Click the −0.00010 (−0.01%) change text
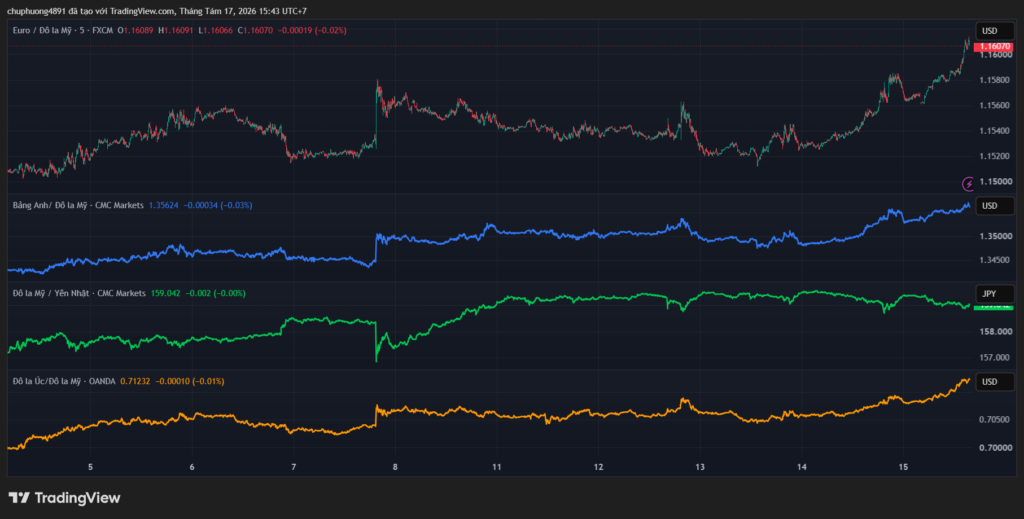Screen dimensions: 1024x519 pyautogui.click(x=189, y=381)
